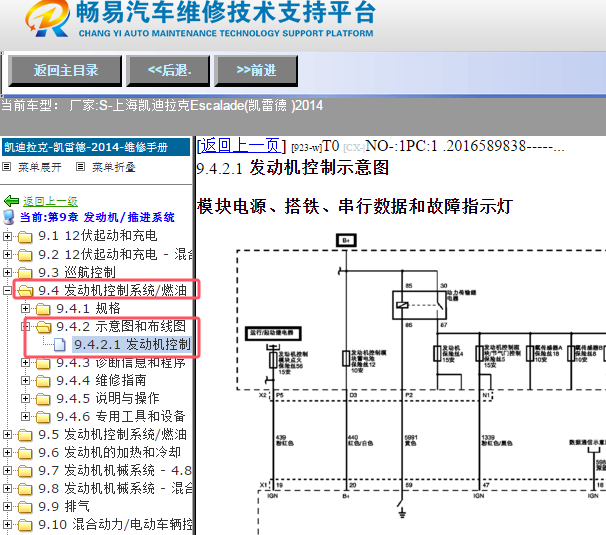The height and width of the screenshot is (535, 606).
Task: Click the <<后退 back button
Action: coord(169,71)
